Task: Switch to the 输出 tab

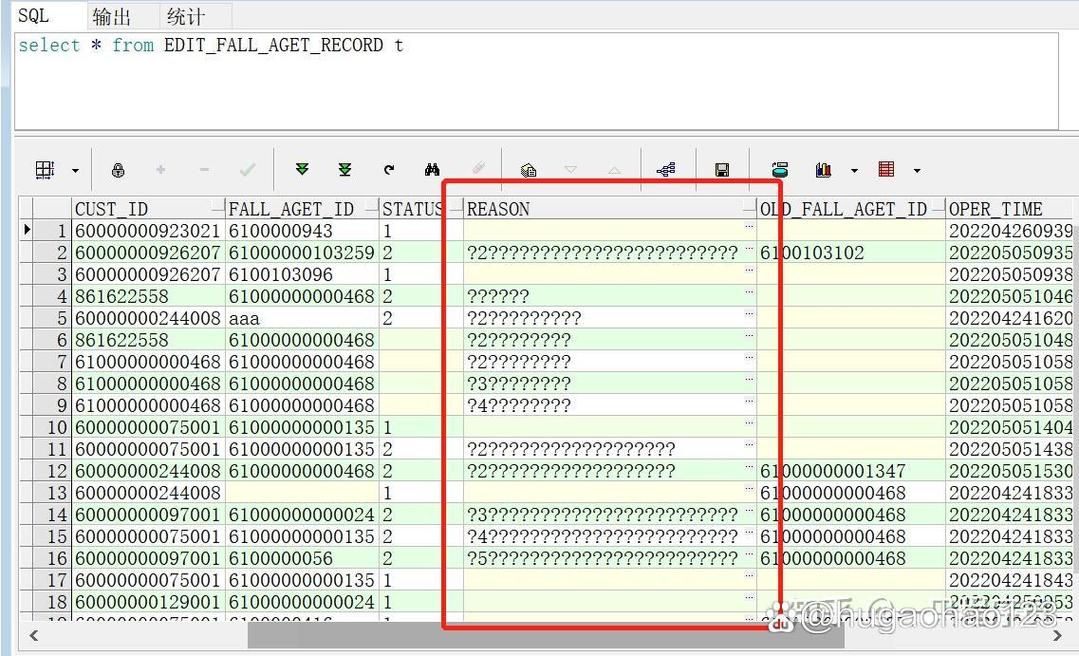Action: tap(113, 15)
